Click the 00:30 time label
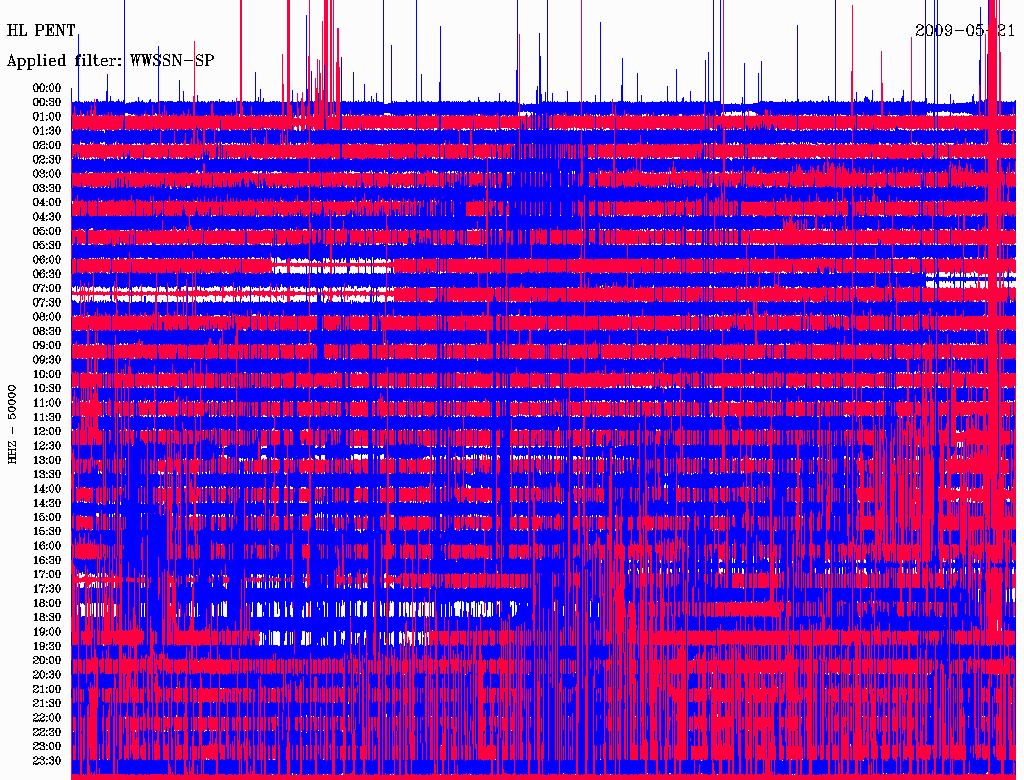 pyautogui.click(x=47, y=103)
